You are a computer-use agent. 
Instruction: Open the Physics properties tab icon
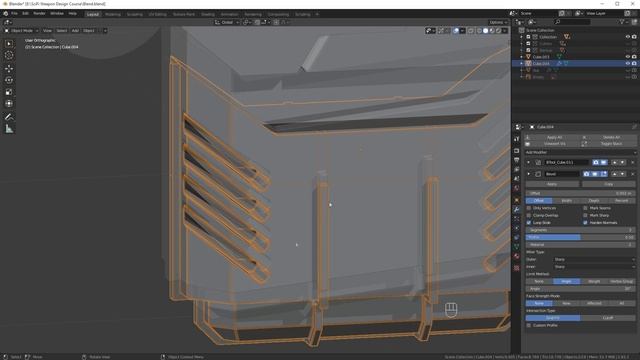(x=517, y=228)
